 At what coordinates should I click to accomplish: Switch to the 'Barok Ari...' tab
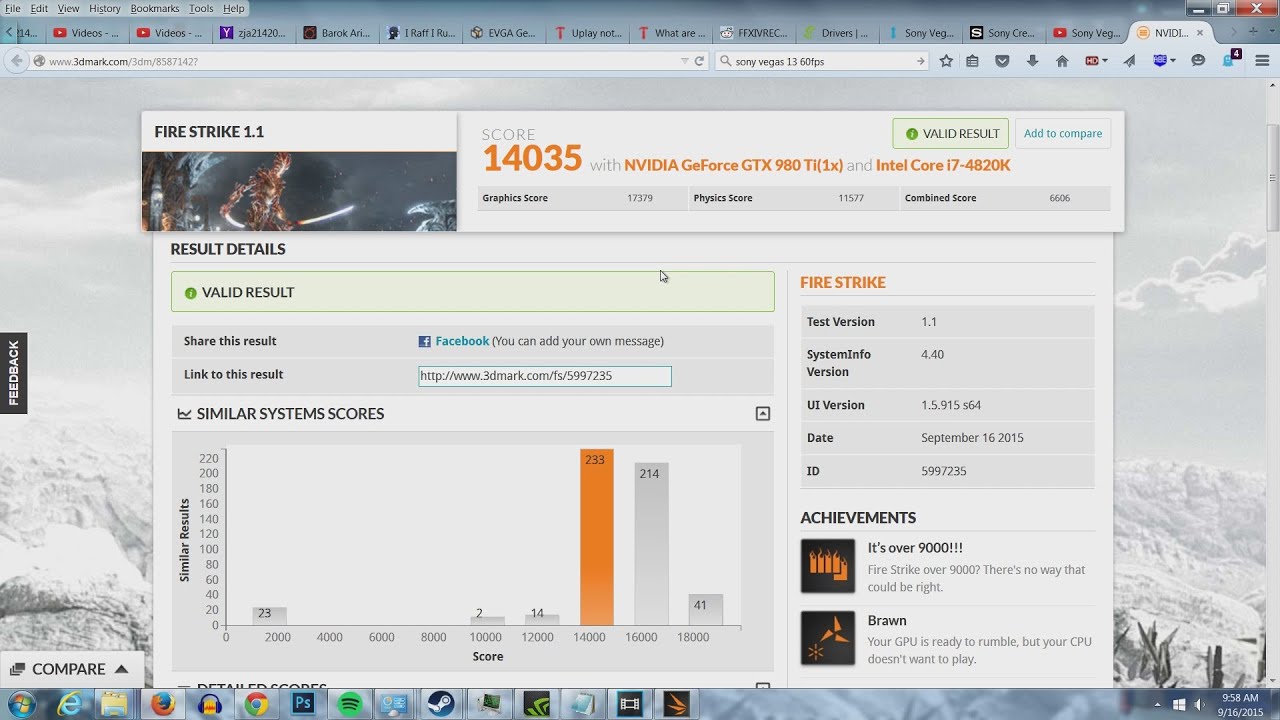pyautogui.click(x=337, y=33)
